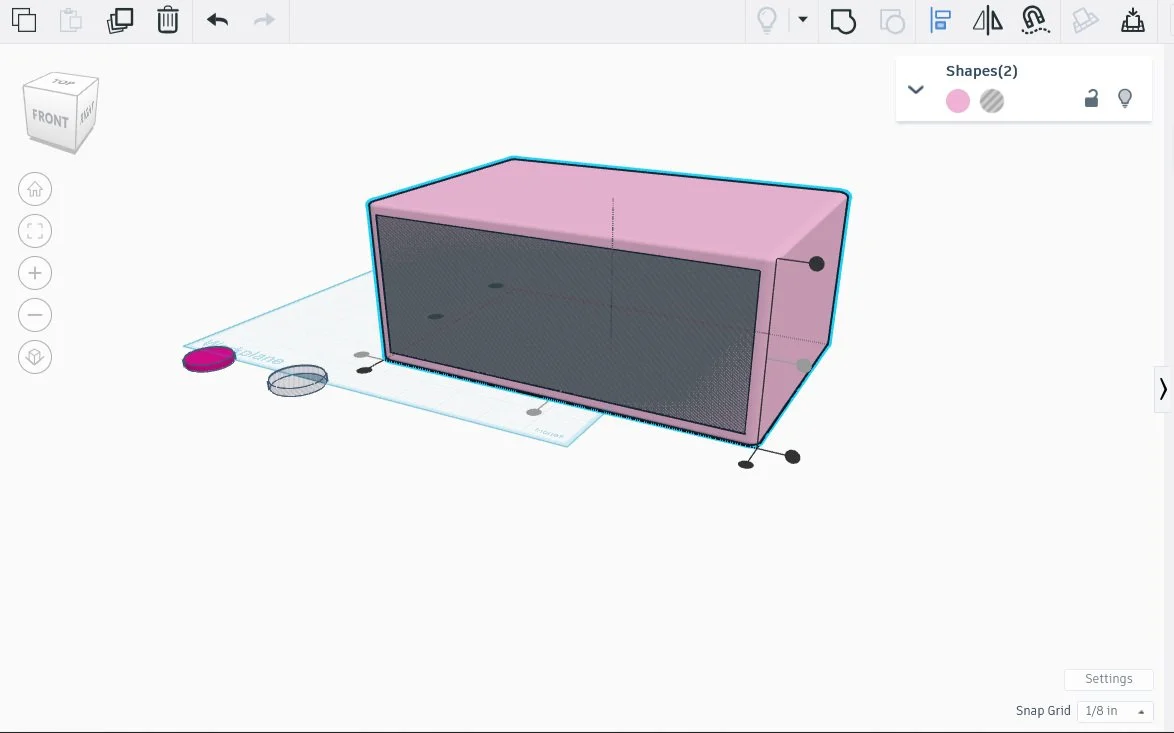Activate the Mirror tool
Image resolution: width=1174 pixels, height=733 pixels.
pyautogui.click(x=988, y=20)
